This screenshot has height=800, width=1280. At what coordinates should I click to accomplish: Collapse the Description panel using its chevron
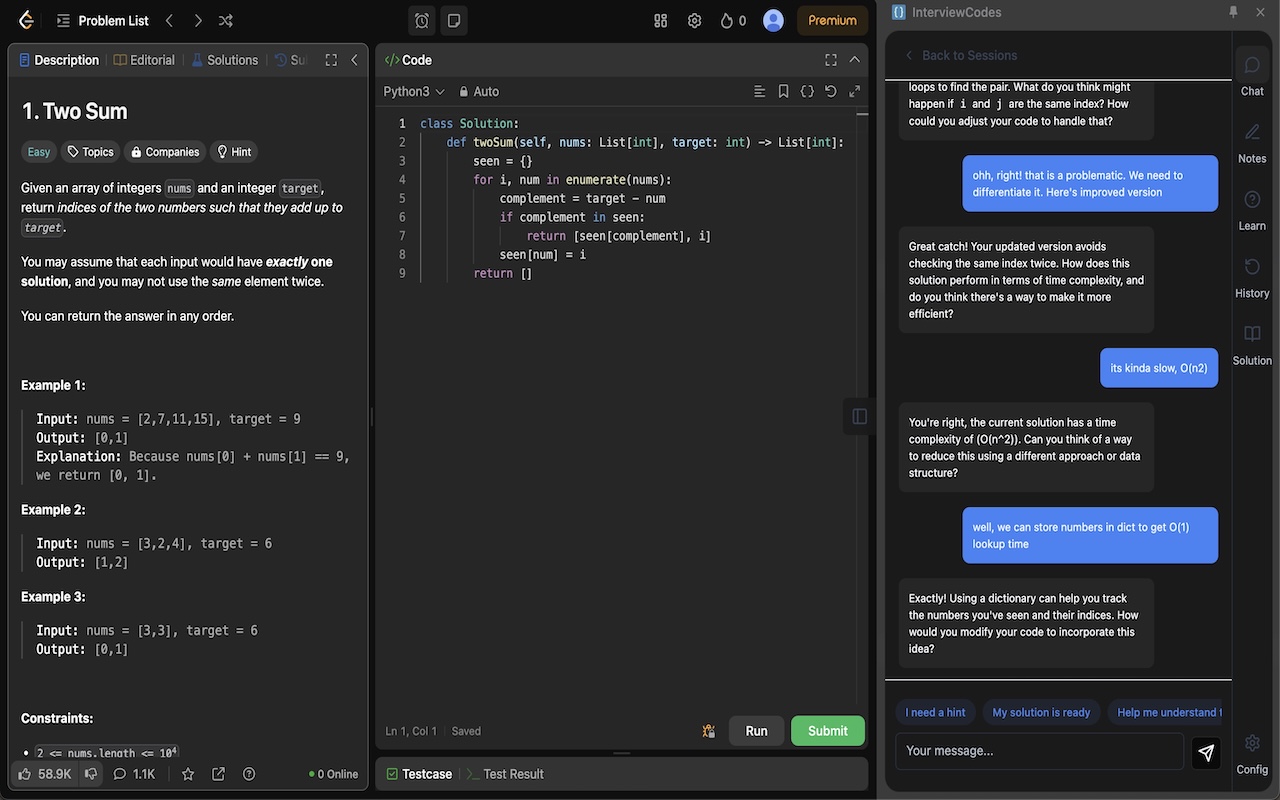point(353,59)
